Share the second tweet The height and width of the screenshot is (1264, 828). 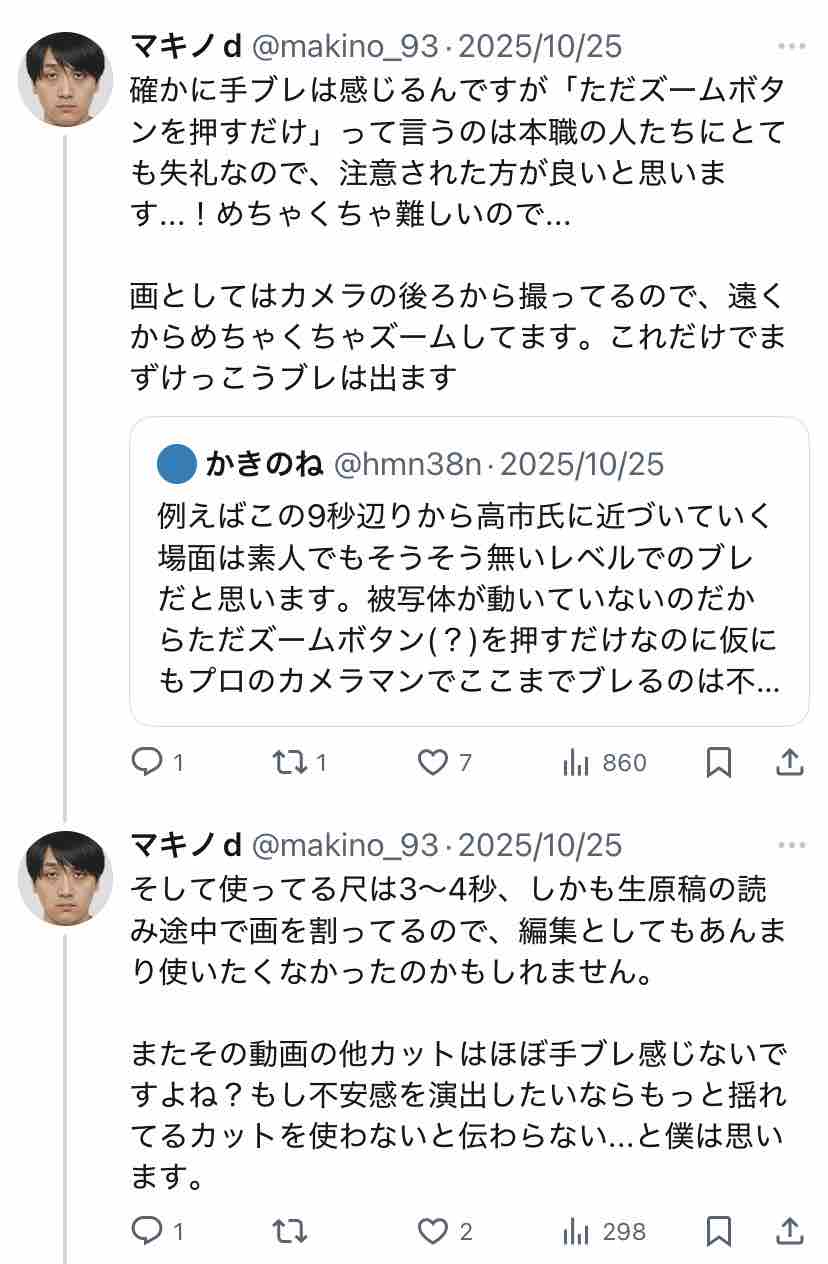790,1231
